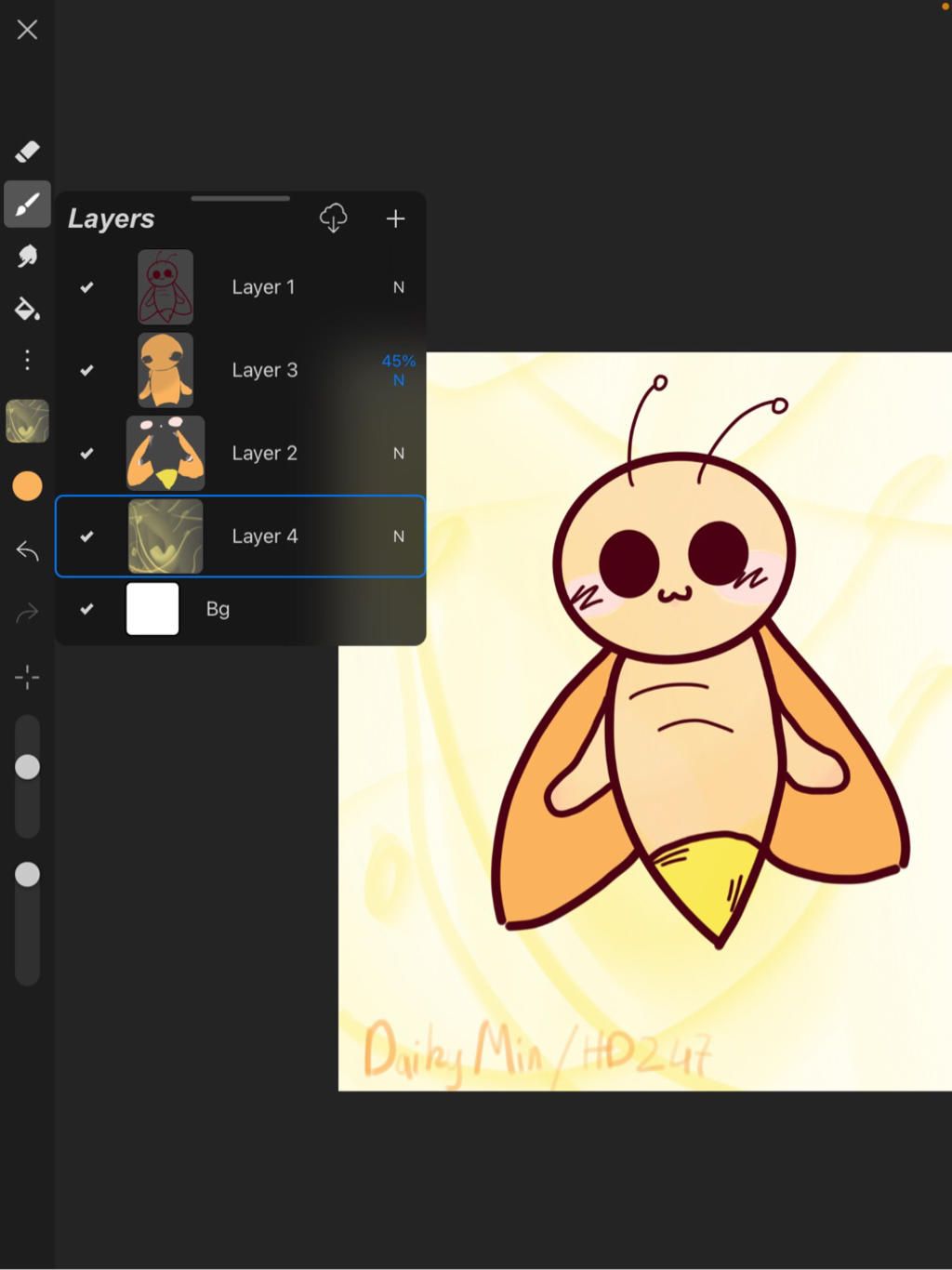Click the Layer 2 name label
Screen dimensions: 952x1270
265,453
